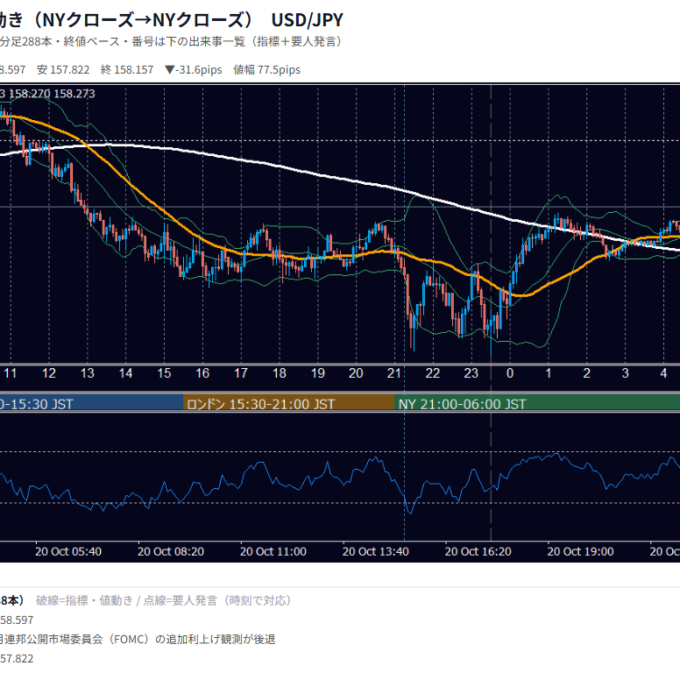680x680 pixels.
Task: Click hour label 15 on chart axis
Action: tap(164, 373)
